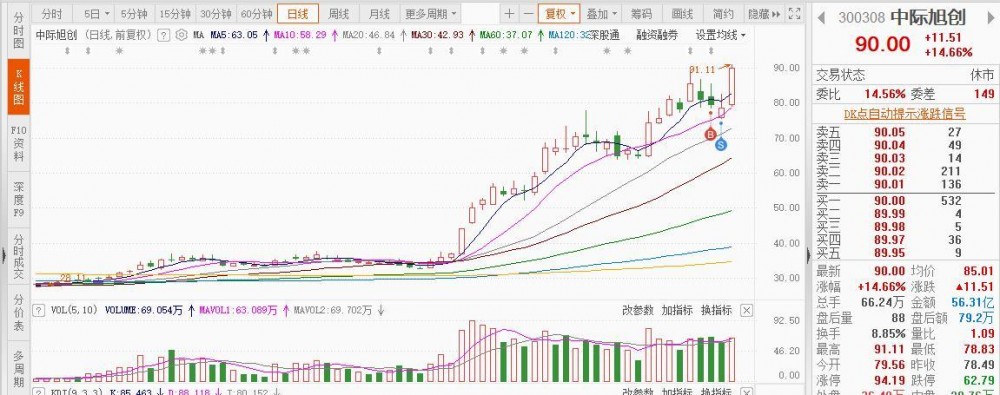Open the chart indicator settings gear icon

181,35
